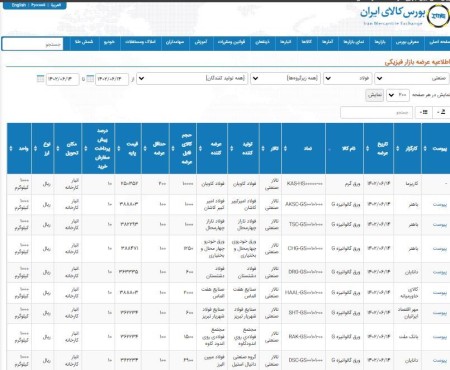Click sort arrows in the تاریخ عرضه column header
The width and height of the screenshot is (450, 370).
tap(367, 148)
